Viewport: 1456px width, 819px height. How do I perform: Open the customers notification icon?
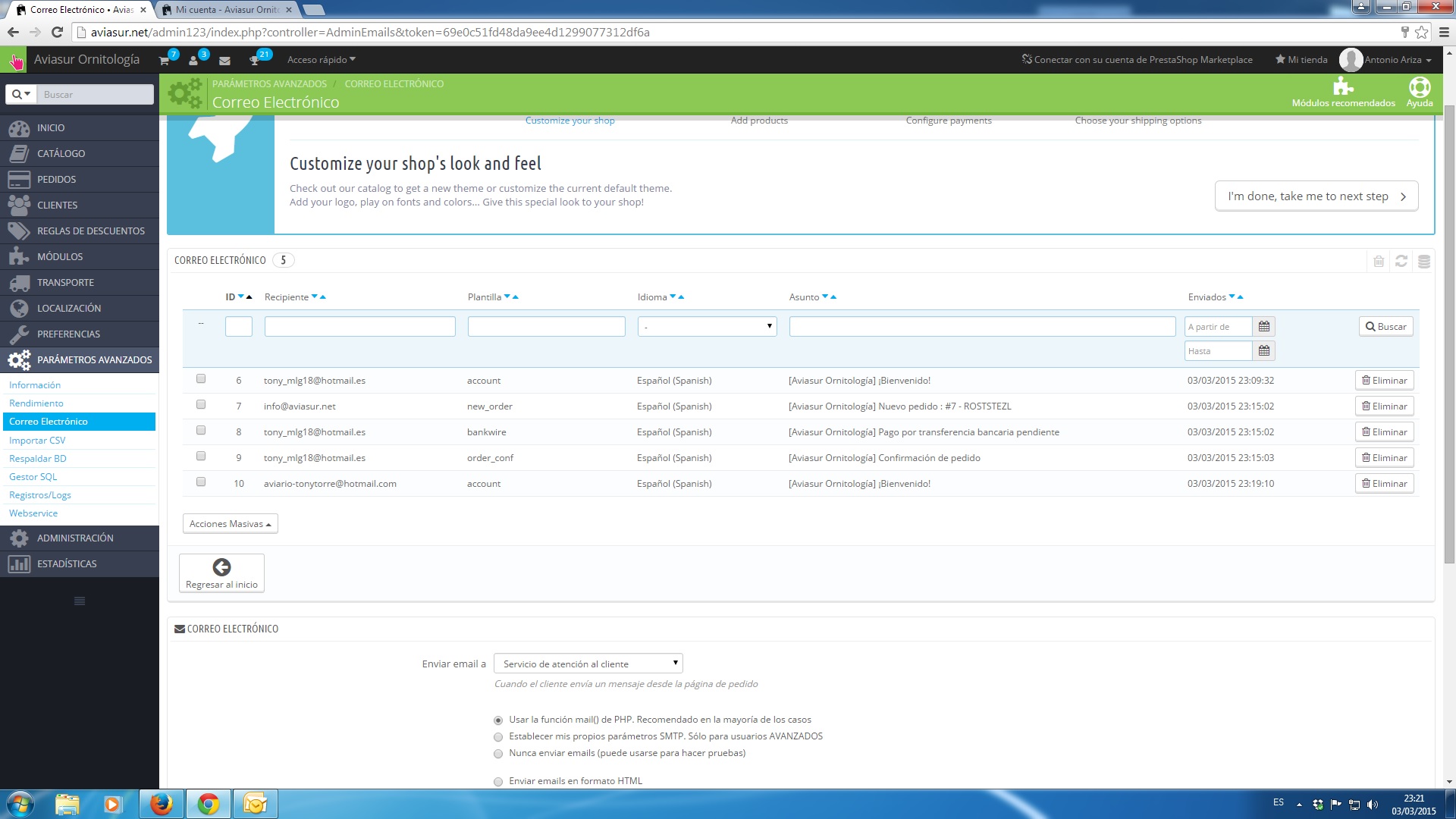[x=194, y=61]
